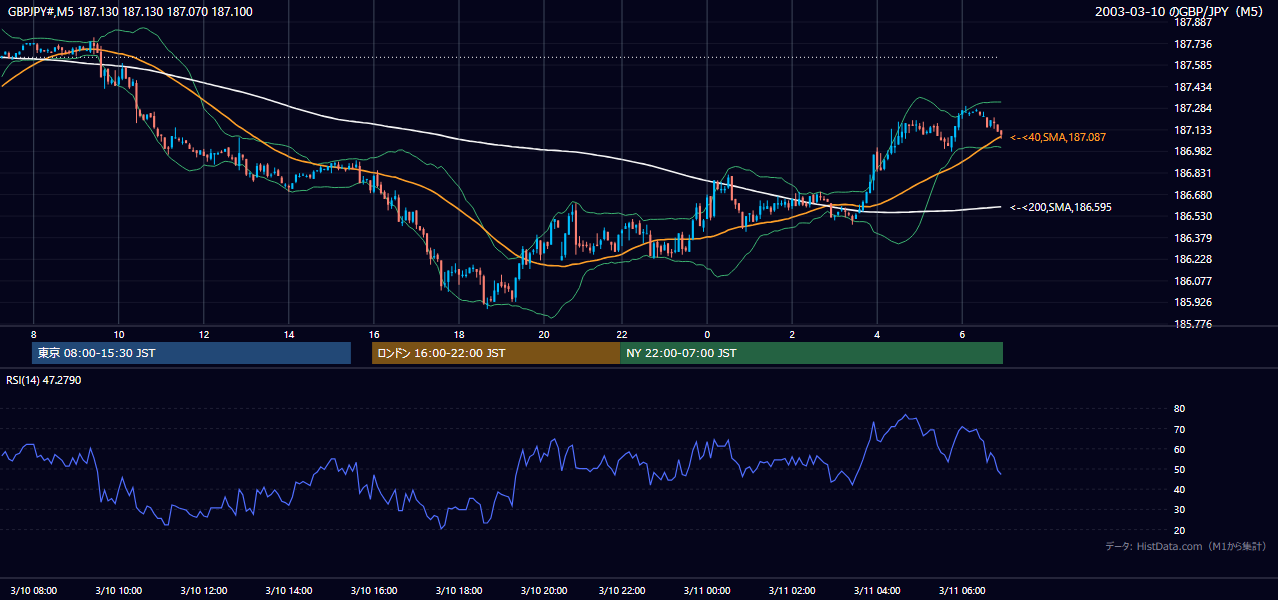Image resolution: width=1278 pixels, height=600 pixels.
Task: Click price axis value 187.284
Action: click(1193, 108)
